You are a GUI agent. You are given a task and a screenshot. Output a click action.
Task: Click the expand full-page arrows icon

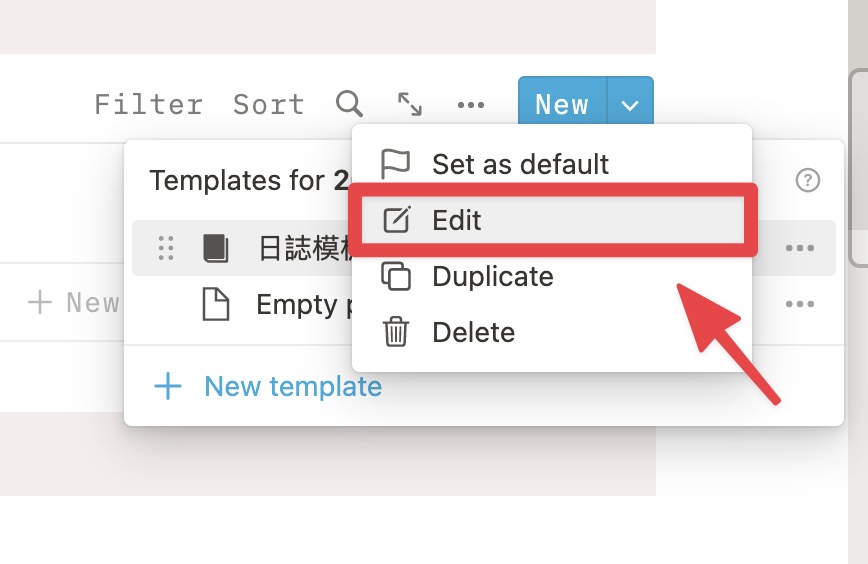pos(410,104)
